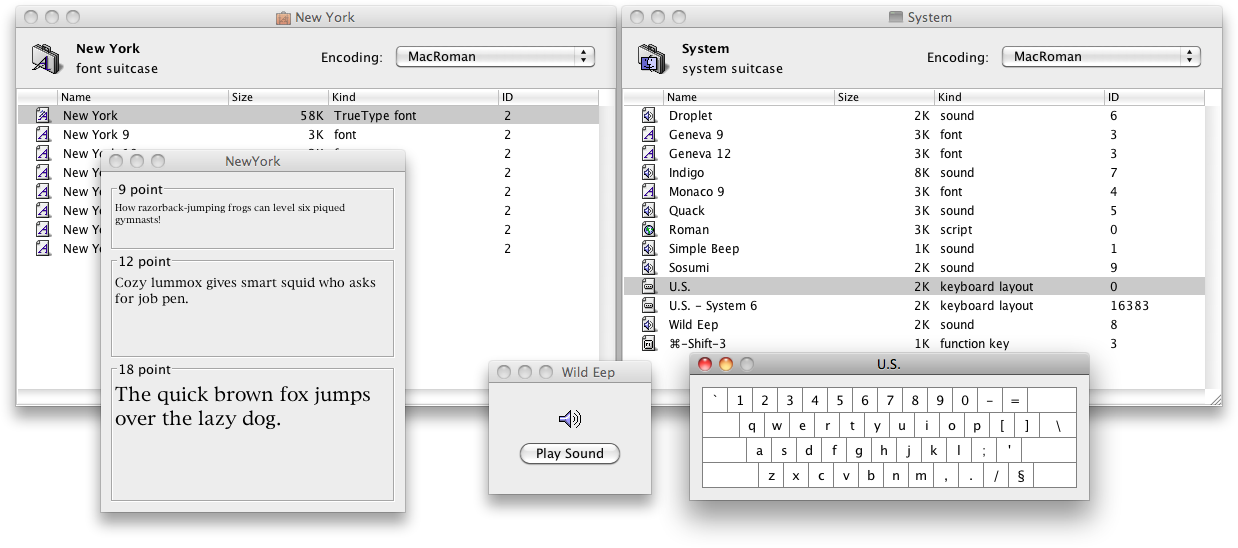This screenshot has width=1238, height=548.
Task: Select the 'New York 9' row name
Action: tap(96, 135)
